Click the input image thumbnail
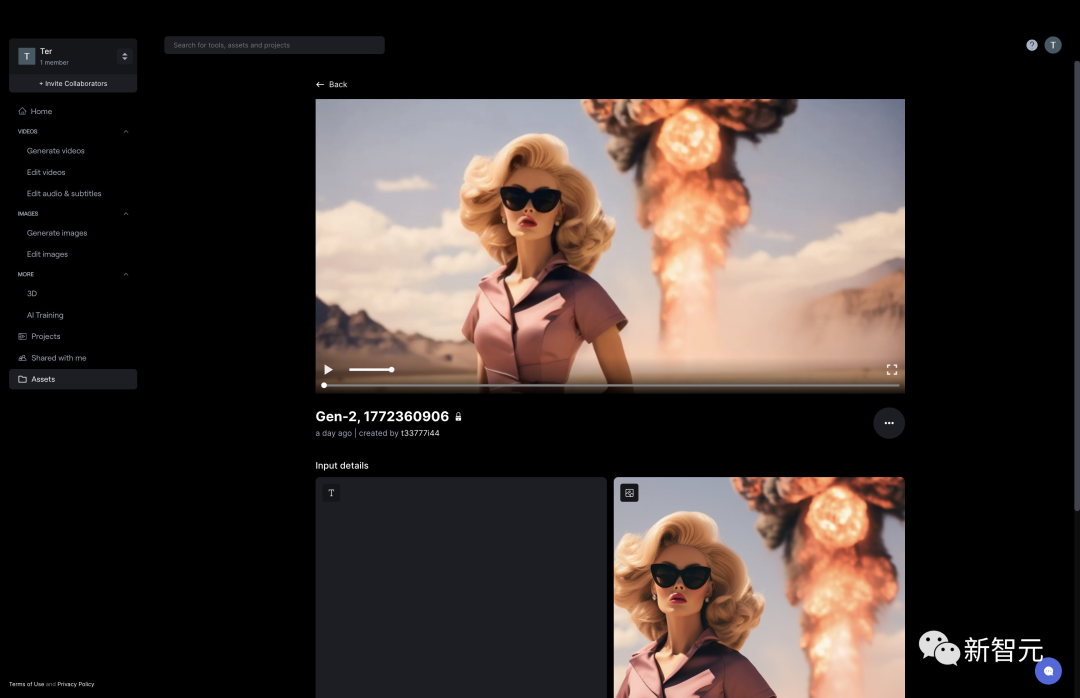1080x698 pixels. tap(759, 587)
